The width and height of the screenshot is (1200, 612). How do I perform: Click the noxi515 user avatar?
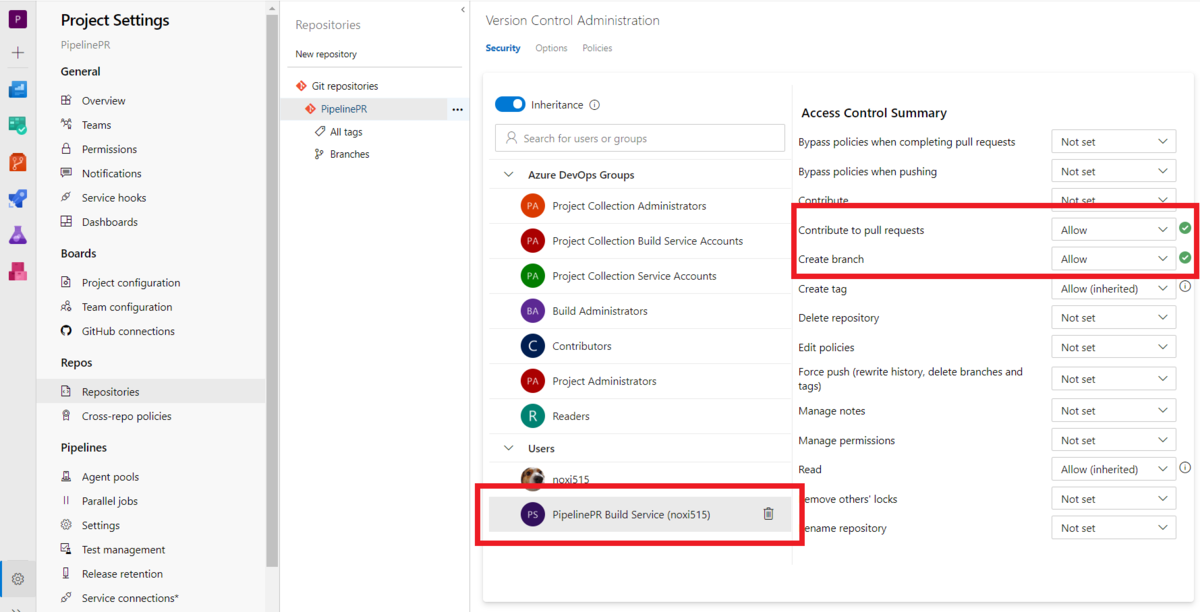tap(533, 479)
